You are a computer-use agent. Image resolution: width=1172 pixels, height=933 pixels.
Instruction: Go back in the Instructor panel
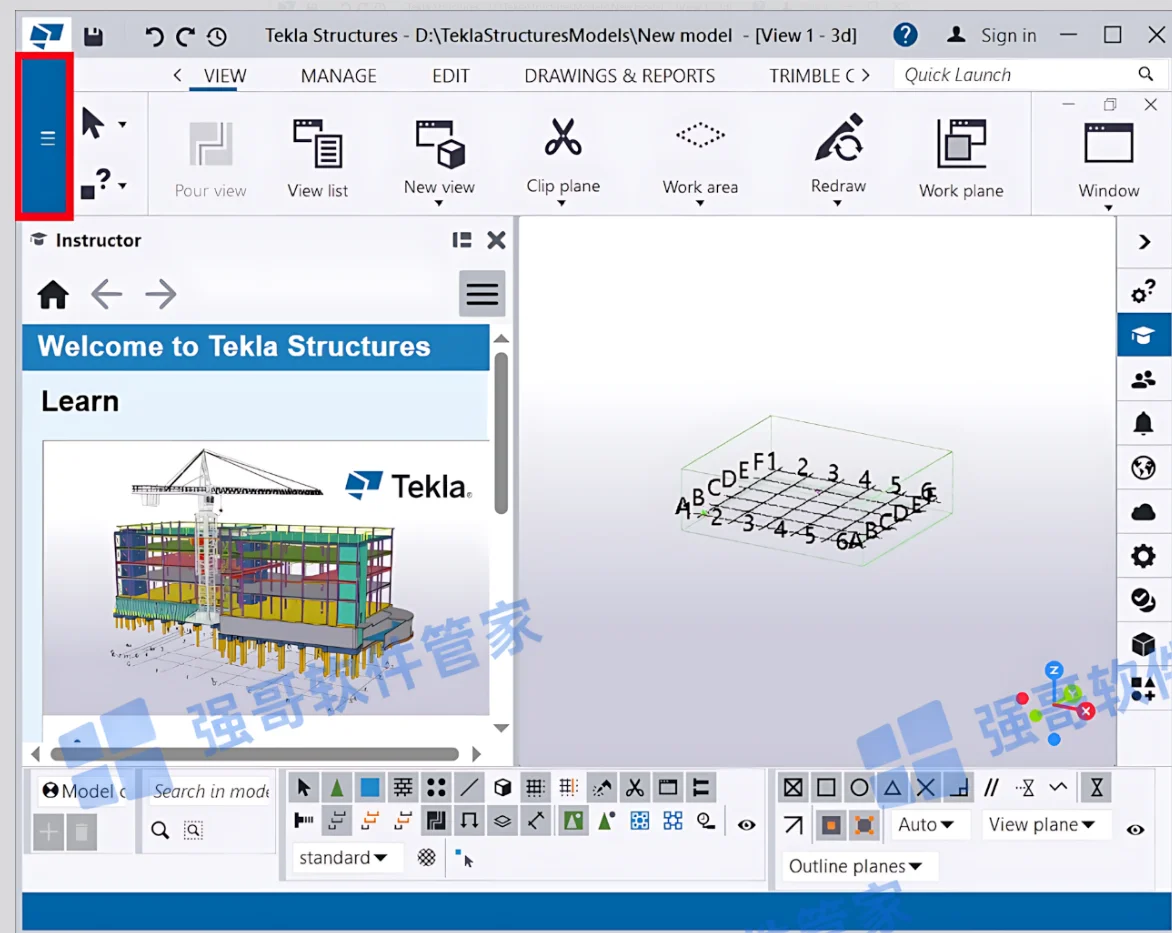point(106,295)
